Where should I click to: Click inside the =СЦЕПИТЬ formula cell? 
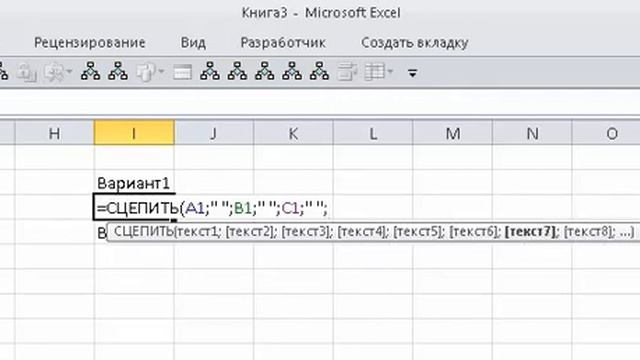click(134, 208)
